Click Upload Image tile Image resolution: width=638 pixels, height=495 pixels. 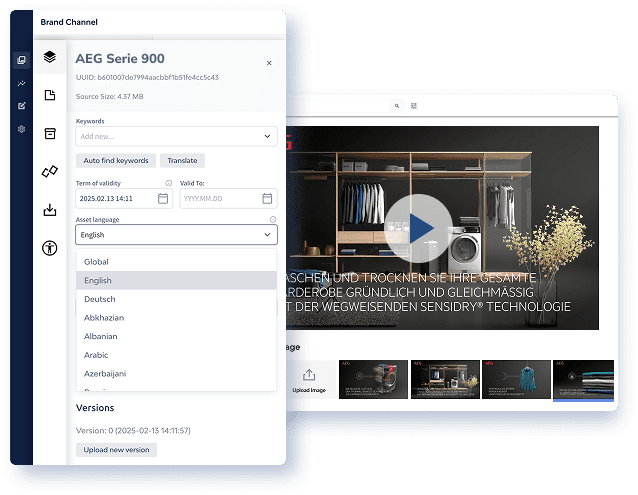(309, 380)
